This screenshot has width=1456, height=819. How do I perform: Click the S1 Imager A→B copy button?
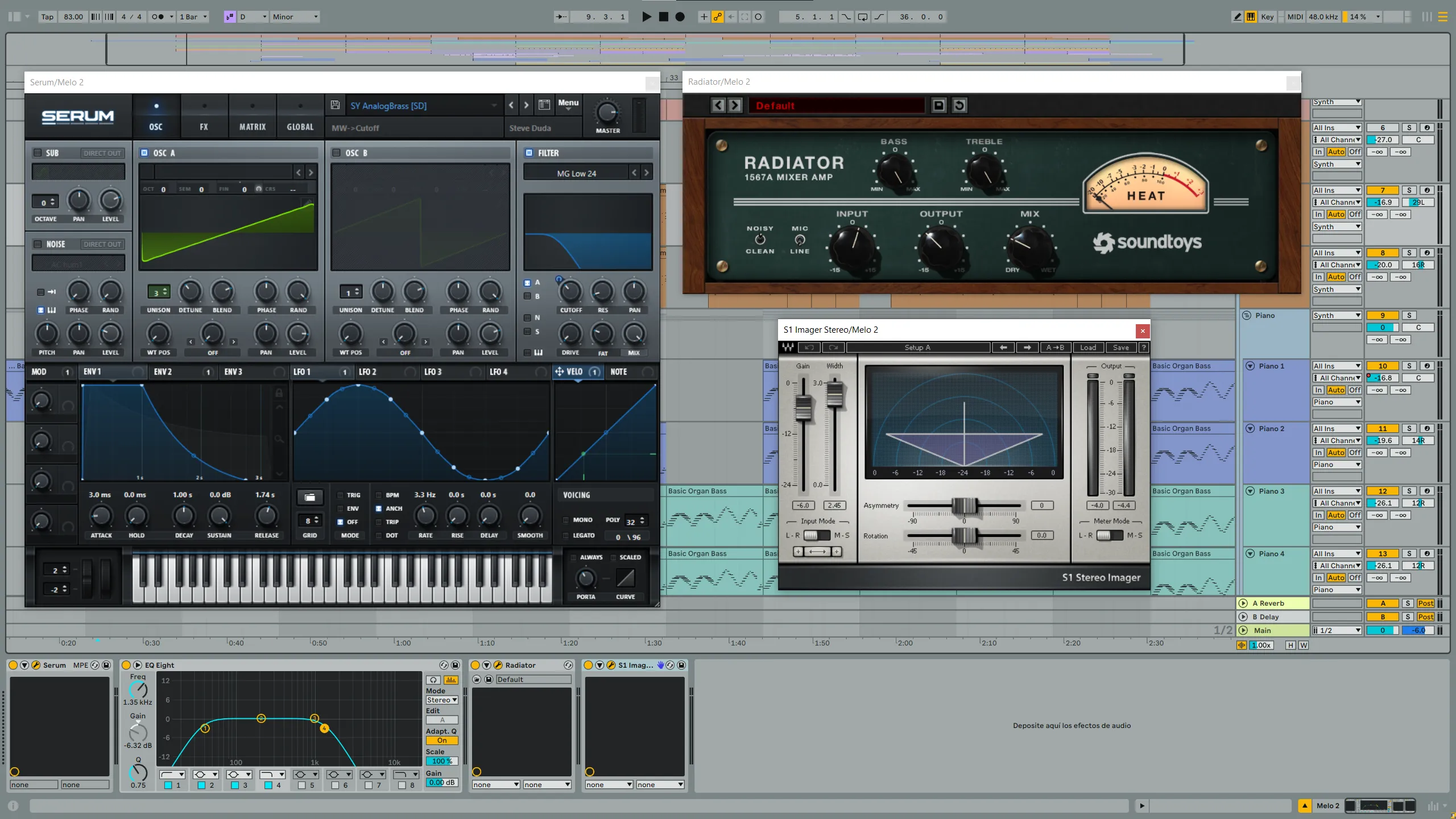(1055, 348)
